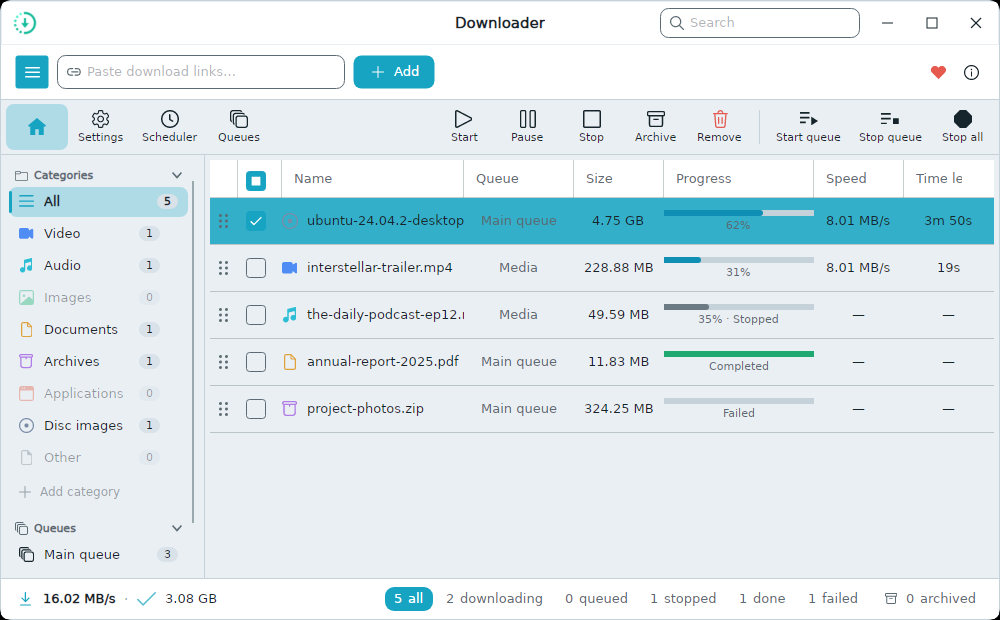Click the music icon of the-daily-podcast
Screen dimensions: 1000x620
coord(290,315)
